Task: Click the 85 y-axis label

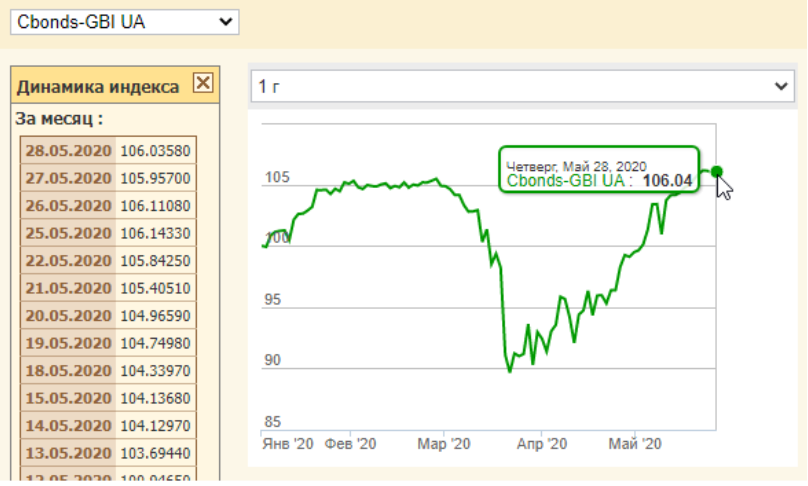Action: coord(273,422)
